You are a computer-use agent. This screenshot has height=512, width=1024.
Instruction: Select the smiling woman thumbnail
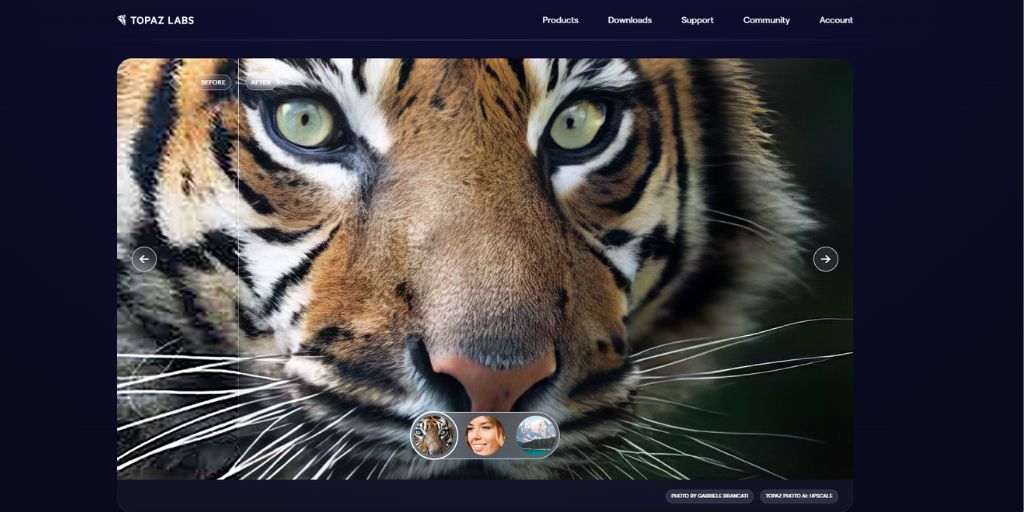point(485,436)
